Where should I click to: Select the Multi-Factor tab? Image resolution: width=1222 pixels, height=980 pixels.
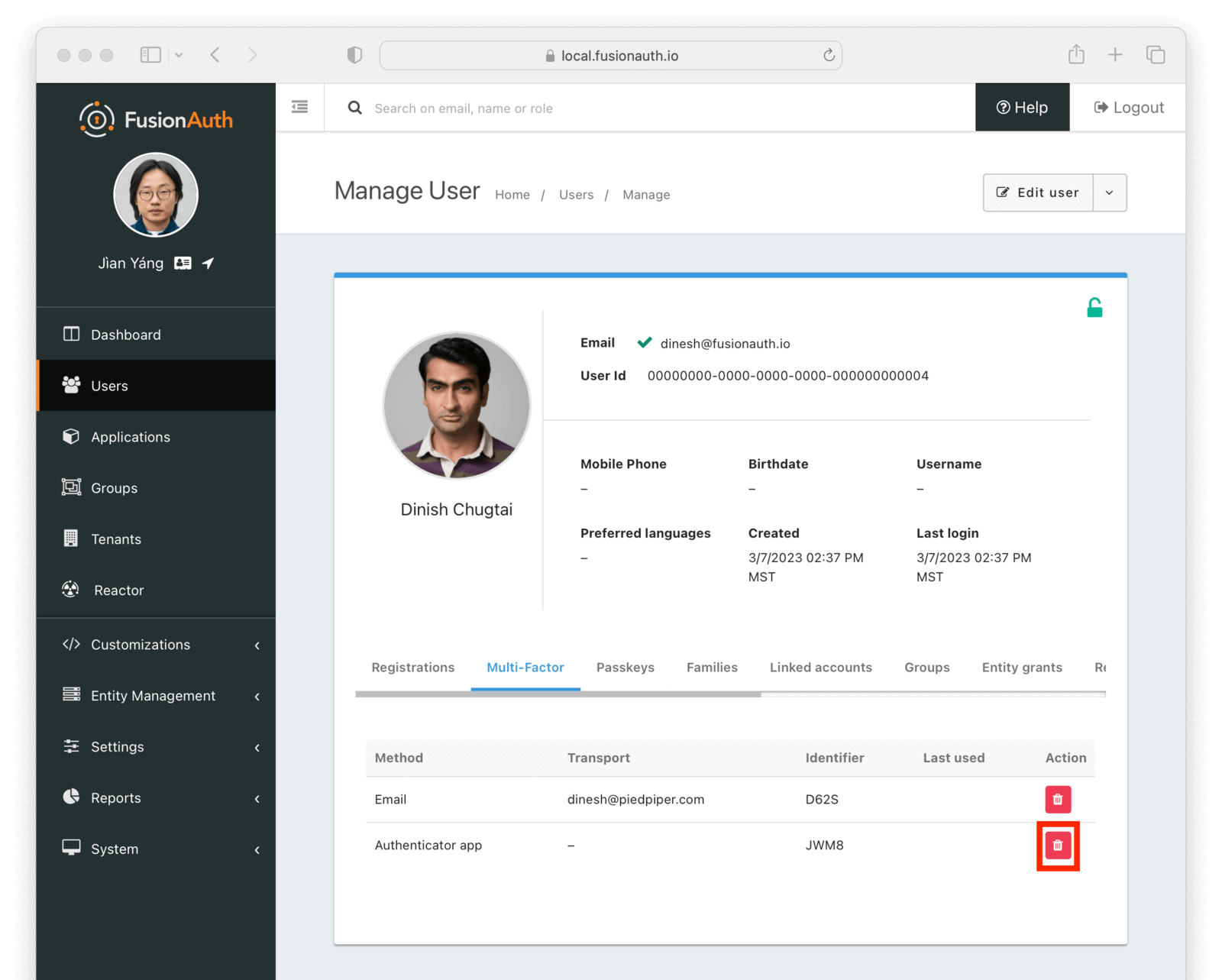tap(525, 667)
